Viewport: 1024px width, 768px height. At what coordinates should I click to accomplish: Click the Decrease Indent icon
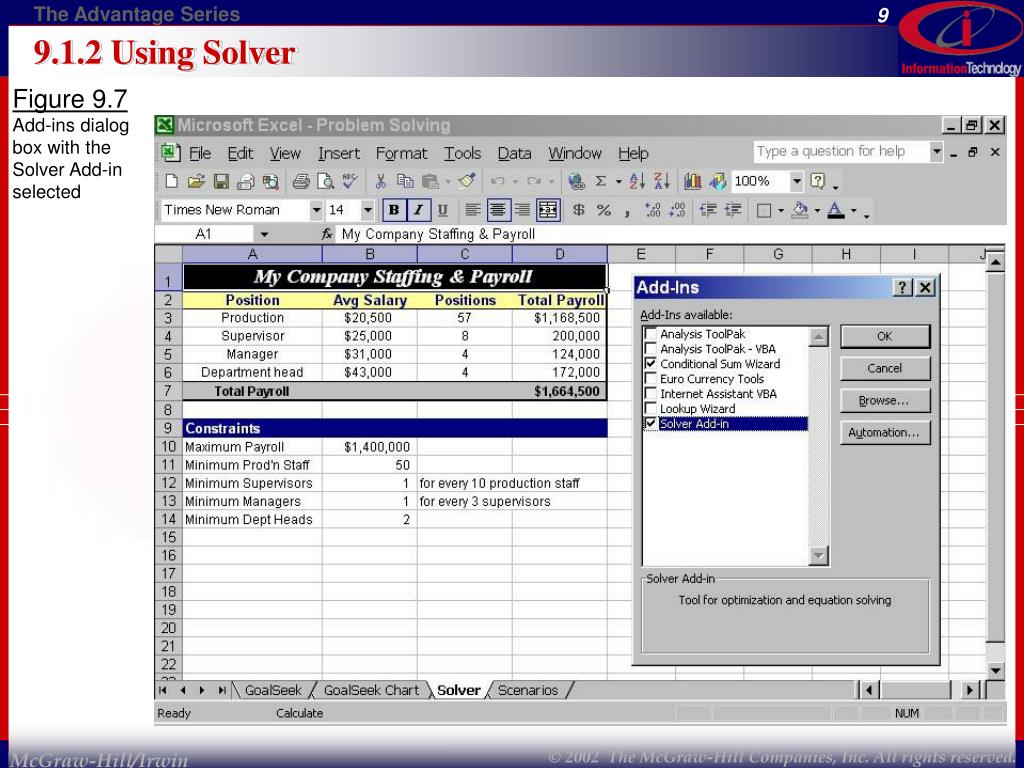click(708, 210)
